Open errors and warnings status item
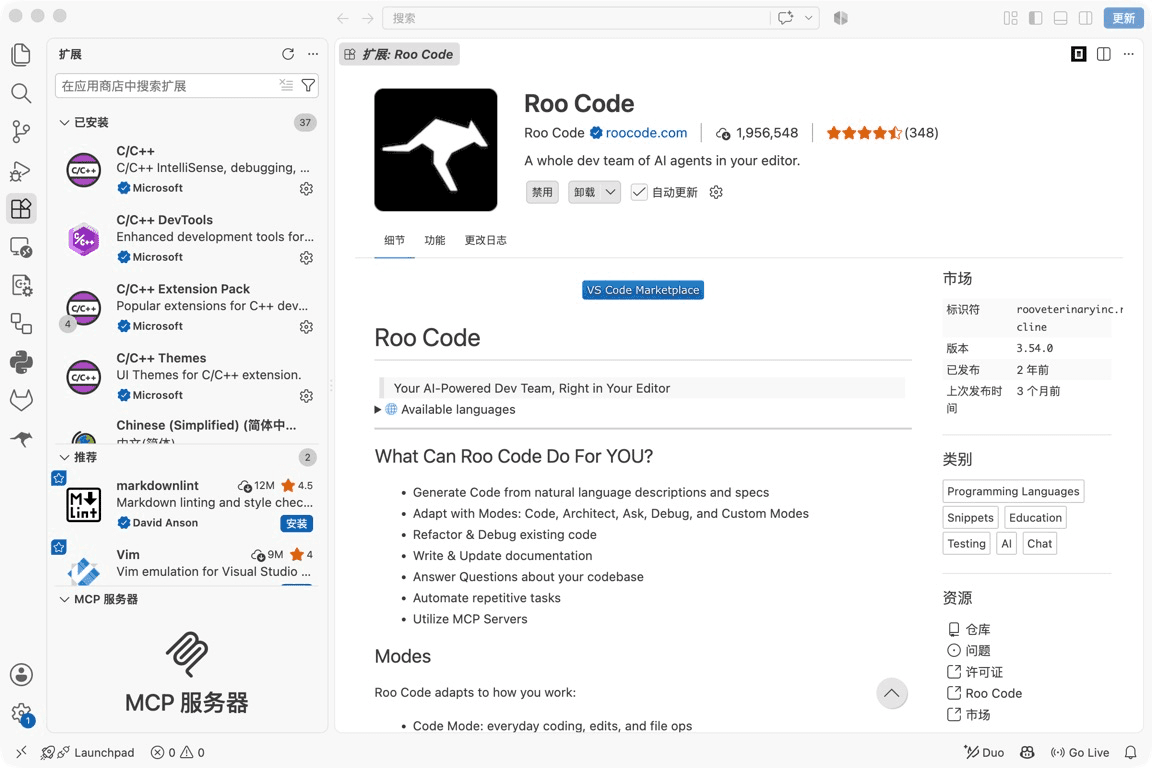 [x=178, y=752]
